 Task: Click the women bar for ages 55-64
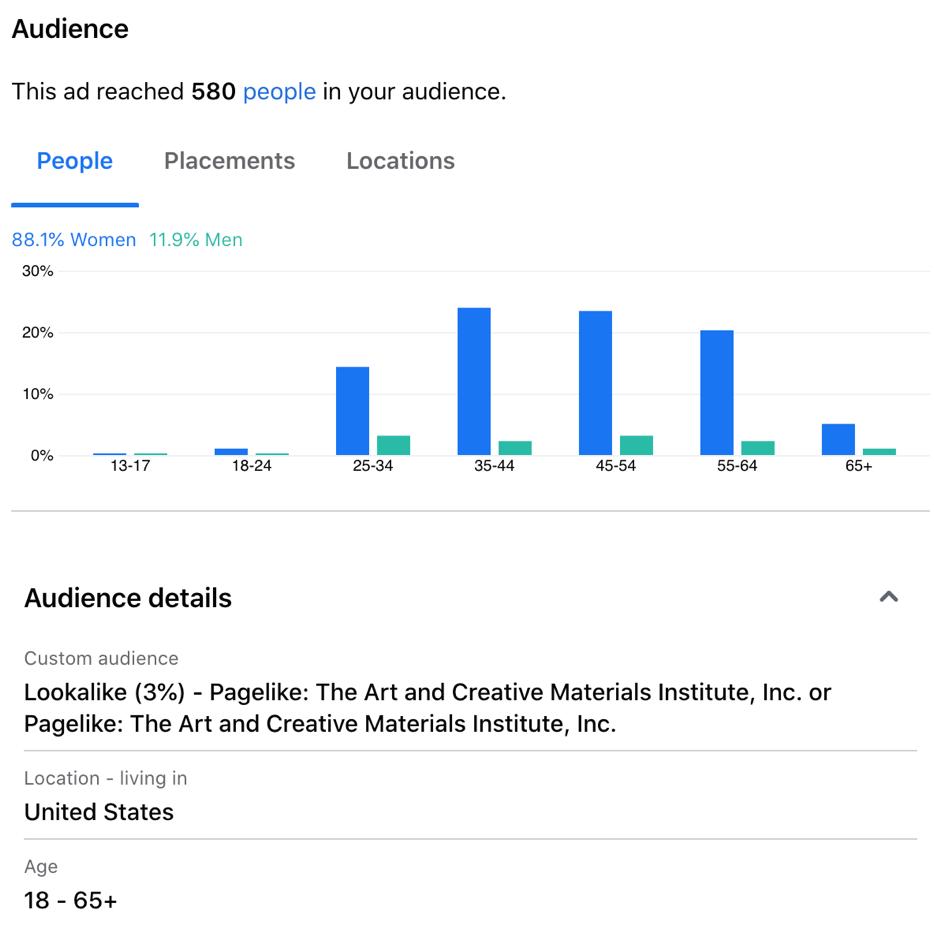point(717,392)
